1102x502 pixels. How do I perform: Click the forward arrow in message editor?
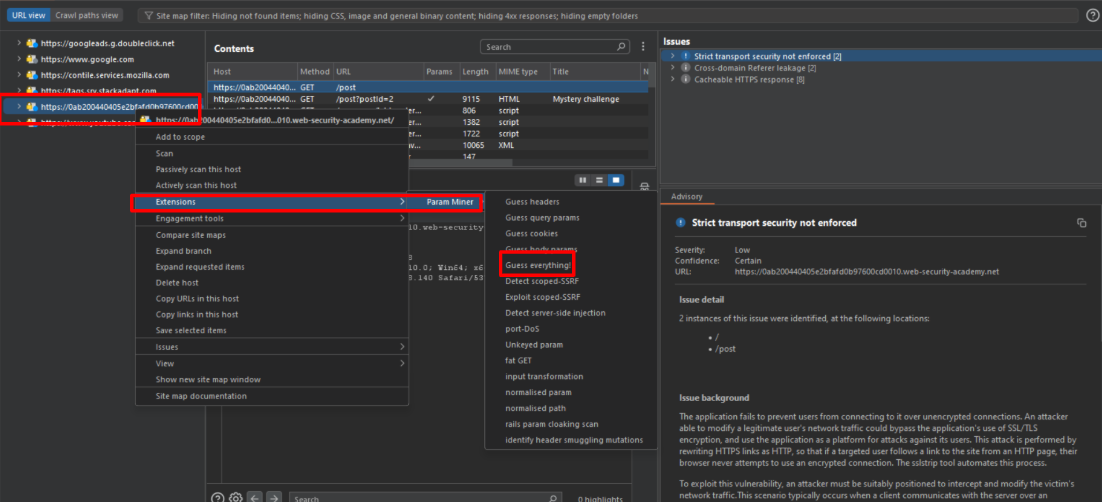(274, 497)
